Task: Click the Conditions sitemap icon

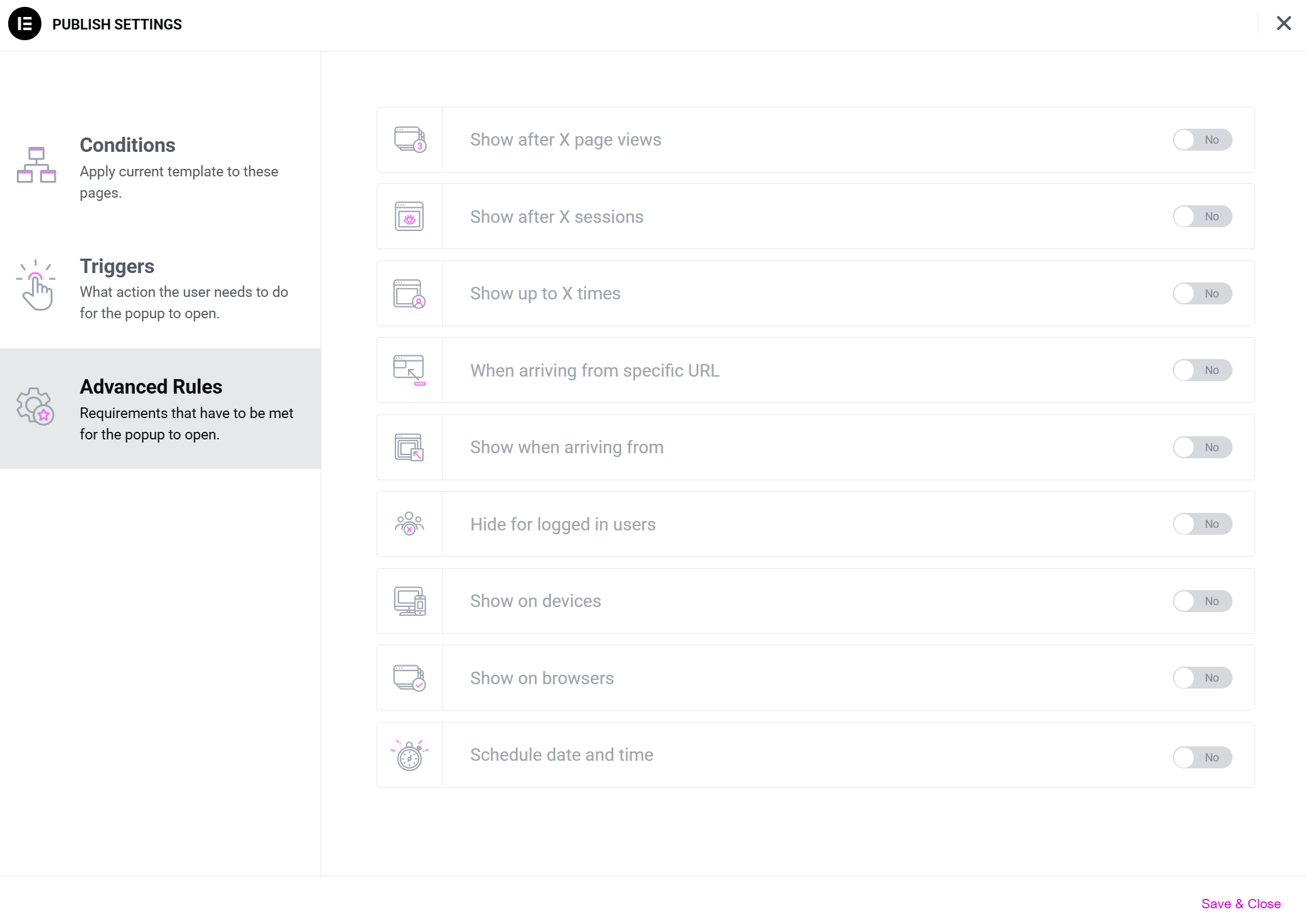Action: [x=36, y=165]
